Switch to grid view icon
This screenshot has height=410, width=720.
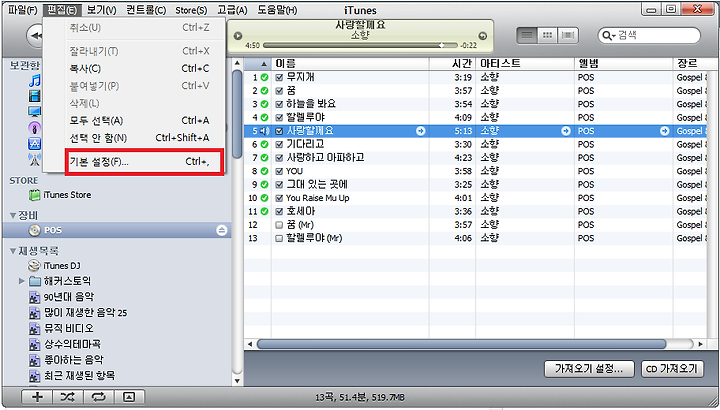(x=547, y=36)
